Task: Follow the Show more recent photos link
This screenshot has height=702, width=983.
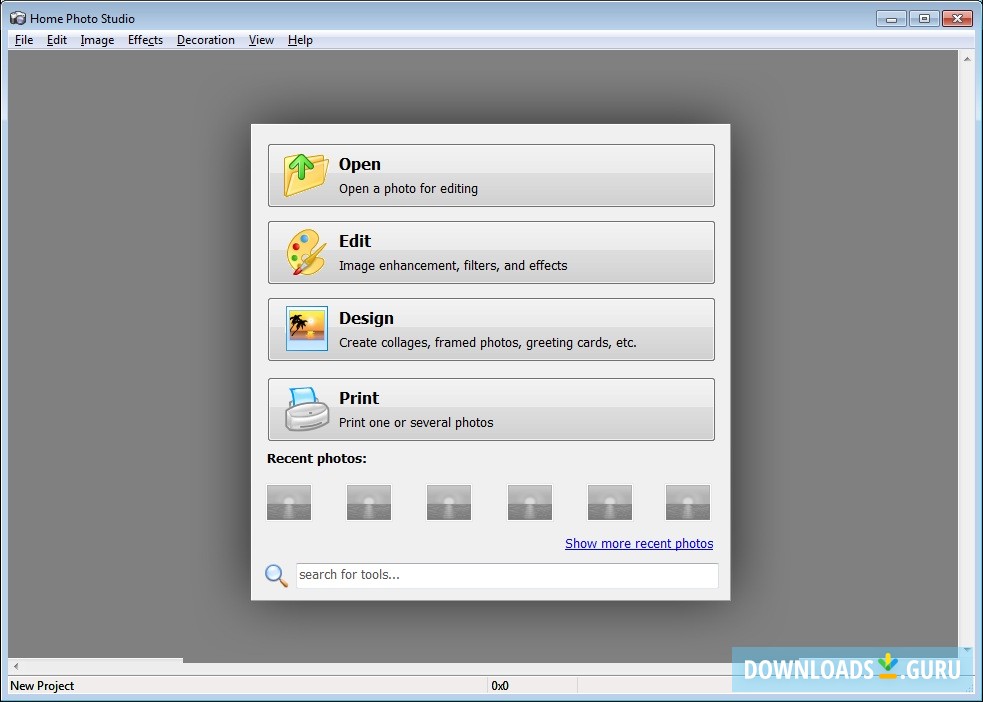Action: click(639, 543)
